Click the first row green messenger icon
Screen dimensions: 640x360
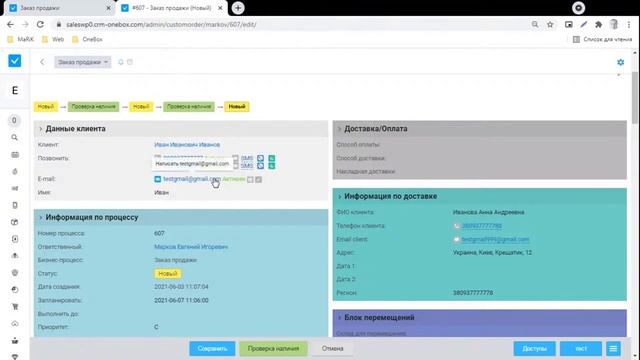(272, 158)
